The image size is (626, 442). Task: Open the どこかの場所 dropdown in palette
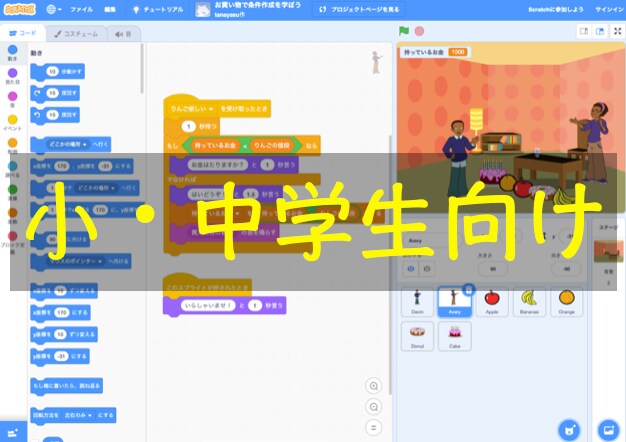(68, 144)
